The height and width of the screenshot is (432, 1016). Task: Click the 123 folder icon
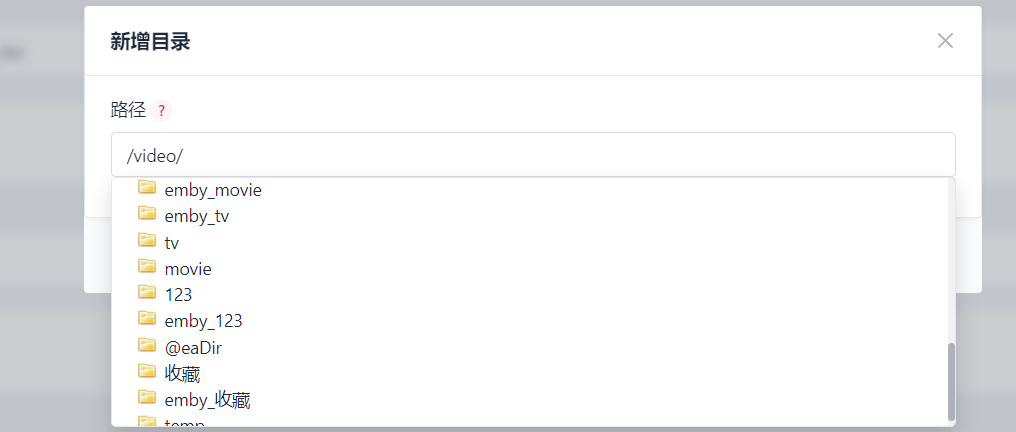(x=147, y=291)
